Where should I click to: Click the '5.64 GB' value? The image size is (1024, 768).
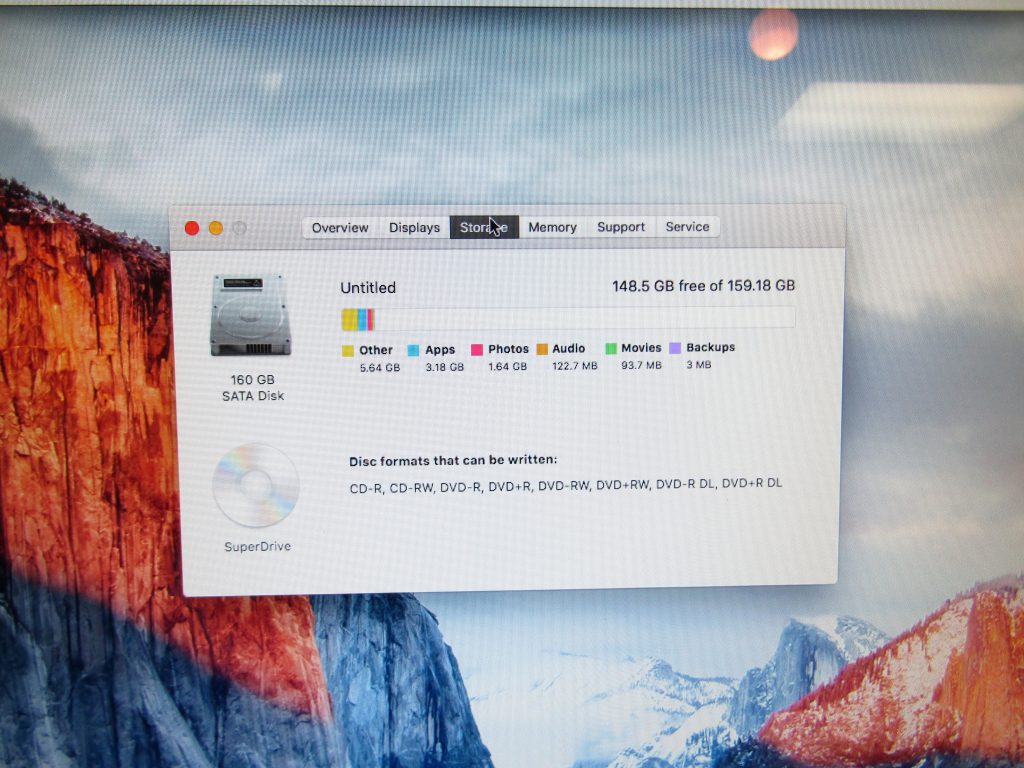(x=379, y=368)
